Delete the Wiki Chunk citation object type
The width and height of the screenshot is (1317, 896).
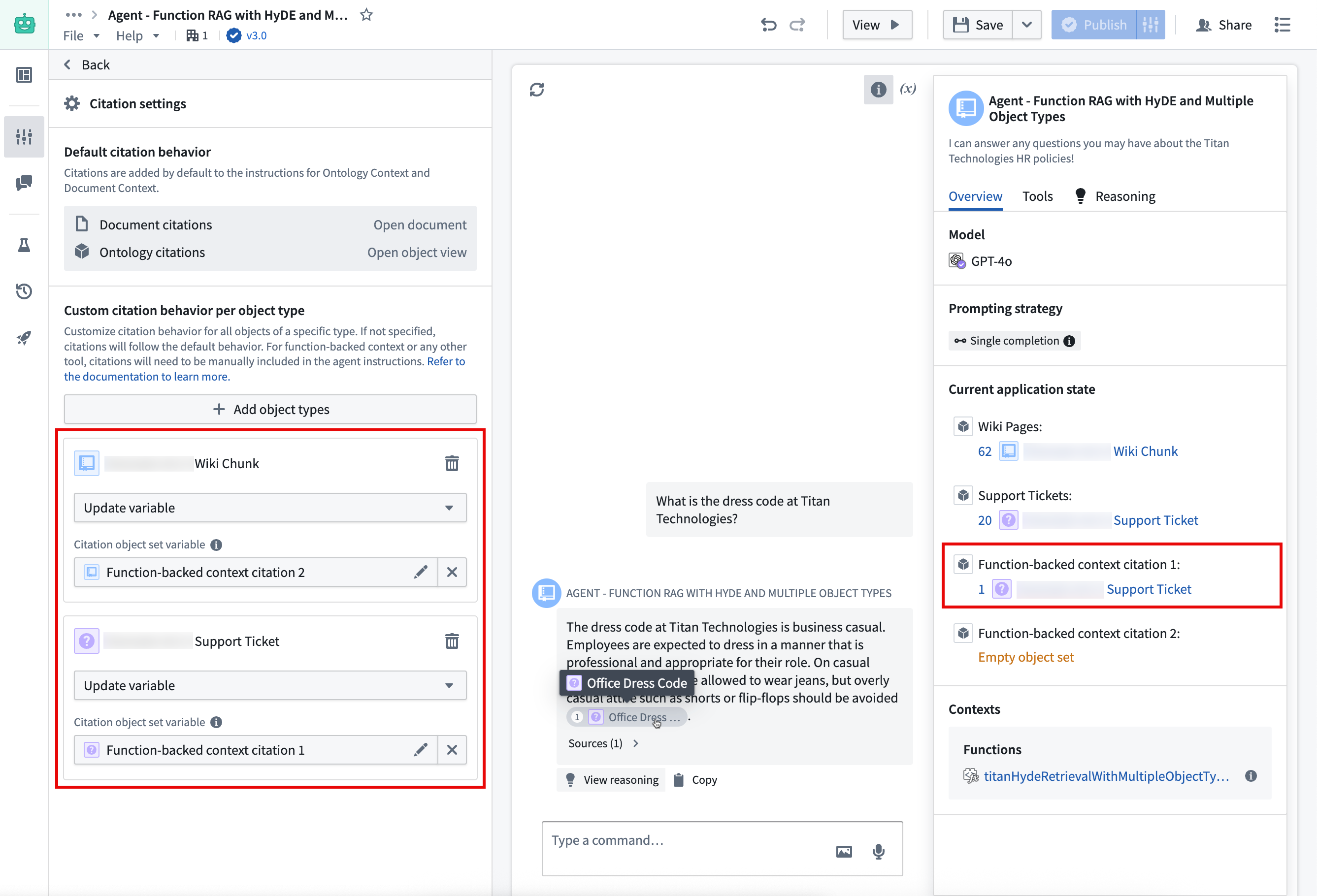tap(452, 463)
